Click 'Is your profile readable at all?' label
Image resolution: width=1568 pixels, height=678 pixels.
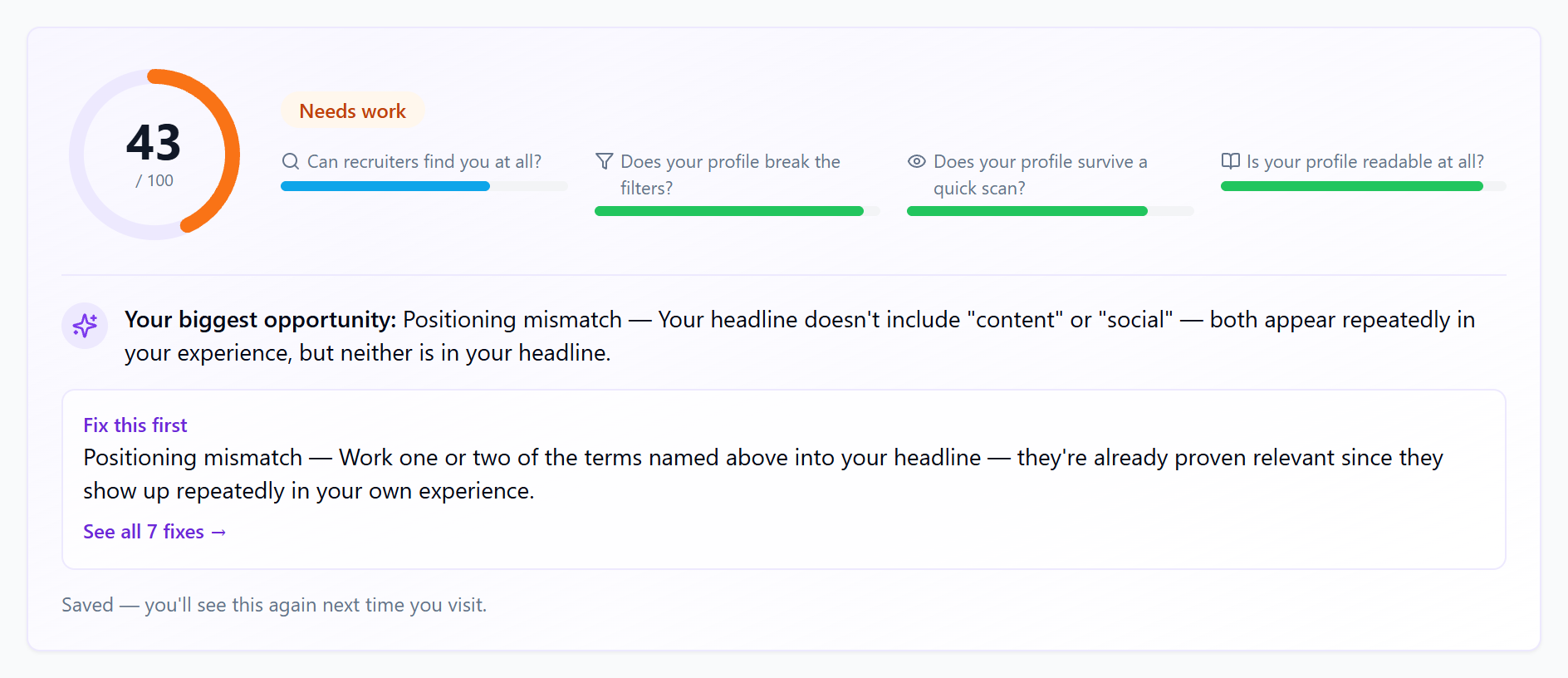[x=1365, y=161]
